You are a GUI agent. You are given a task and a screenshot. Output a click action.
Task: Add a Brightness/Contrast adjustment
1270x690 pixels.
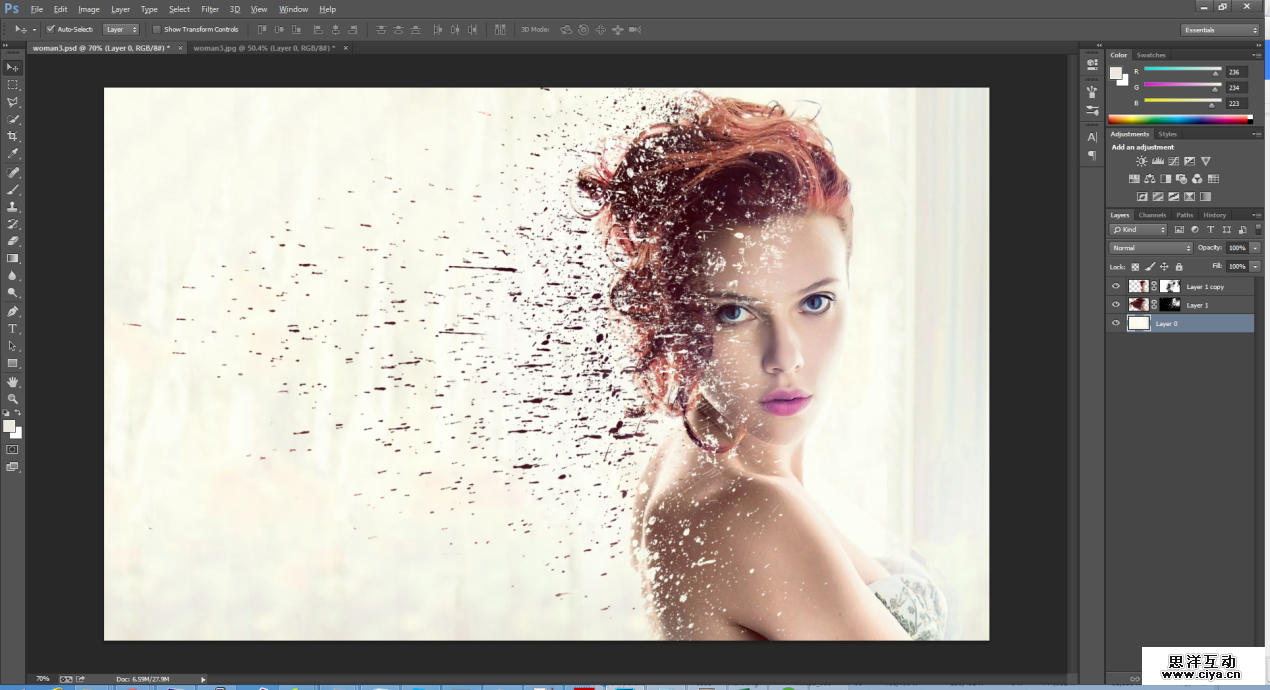tap(1141, 161)
